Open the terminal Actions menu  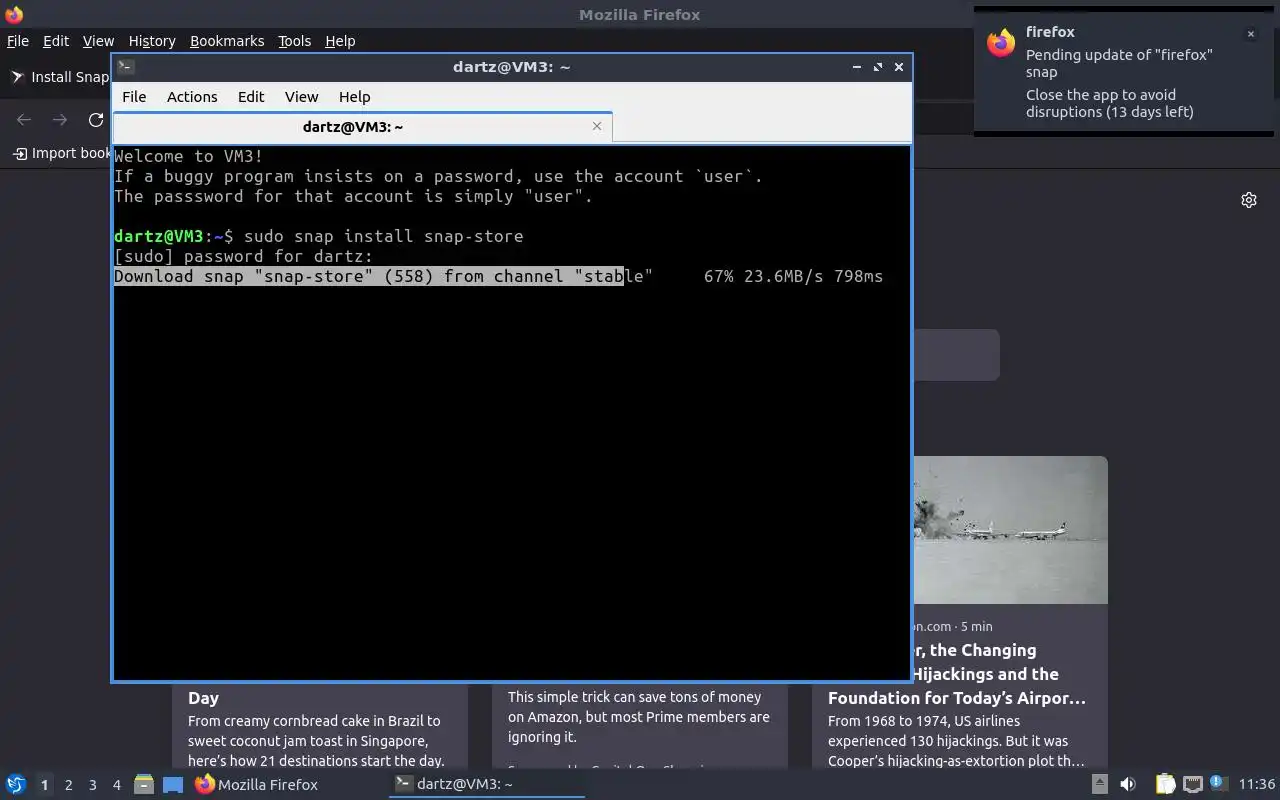192,97
